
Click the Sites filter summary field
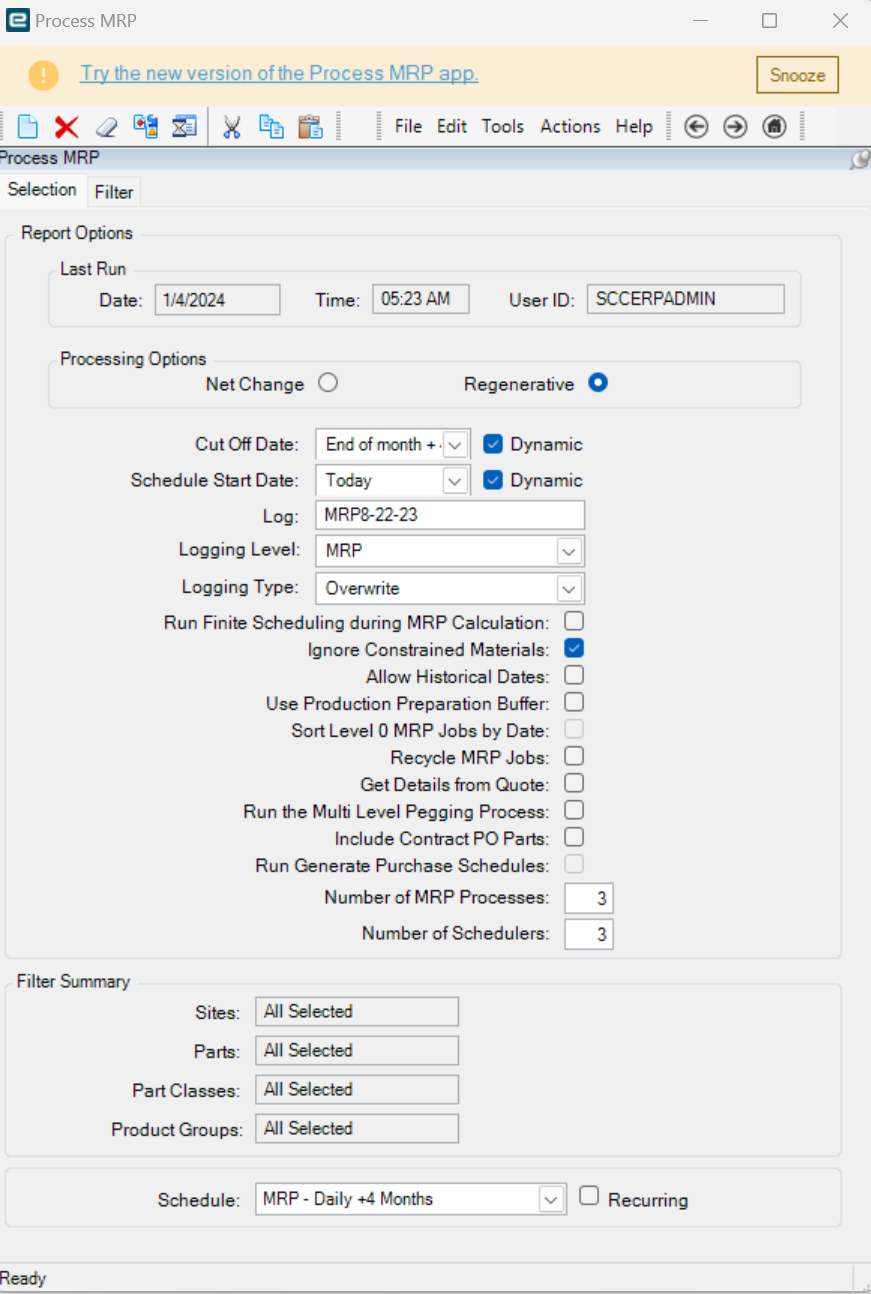click(357, 1012)
